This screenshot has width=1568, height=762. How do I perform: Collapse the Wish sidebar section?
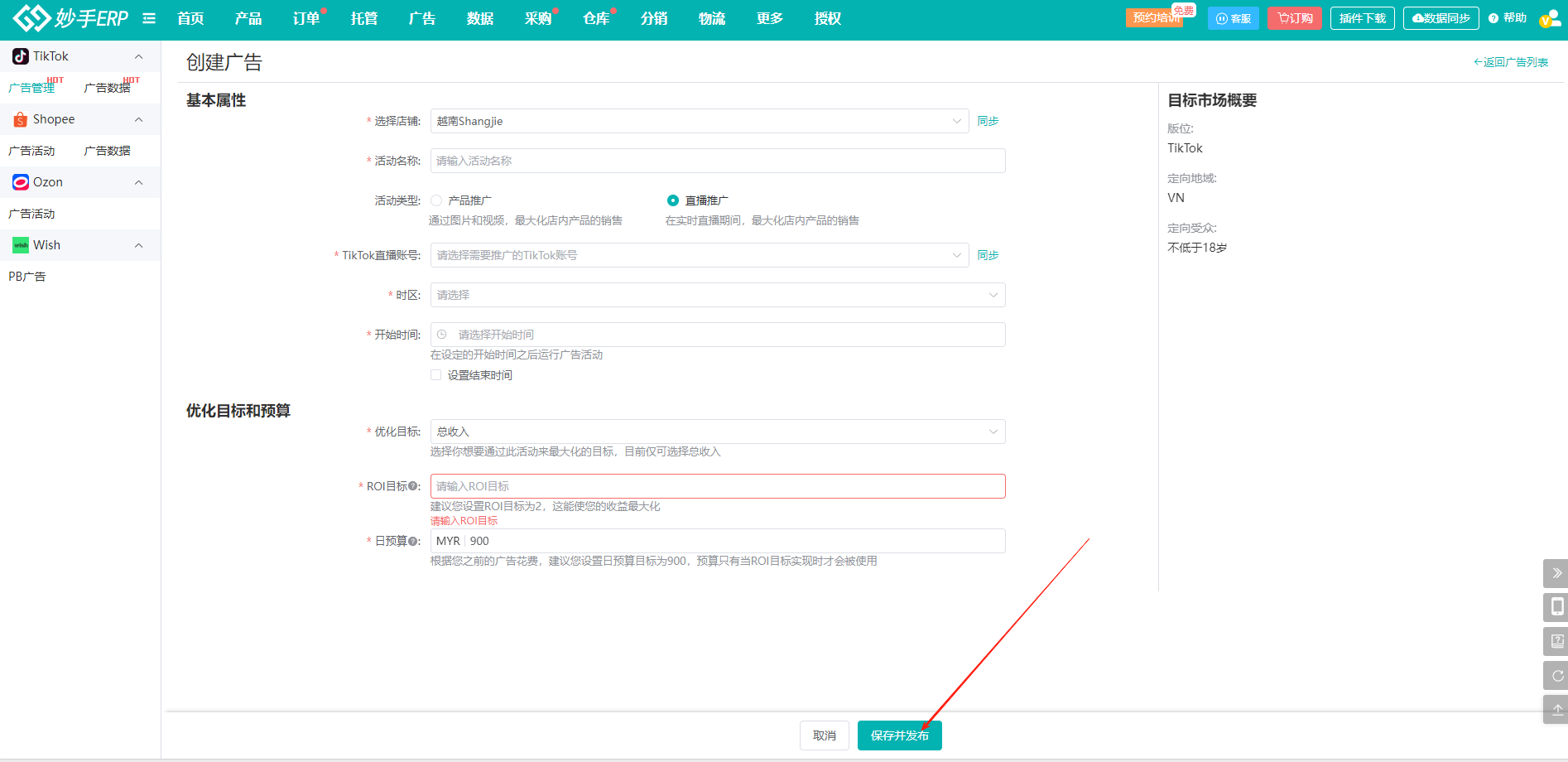click(138, 245)
